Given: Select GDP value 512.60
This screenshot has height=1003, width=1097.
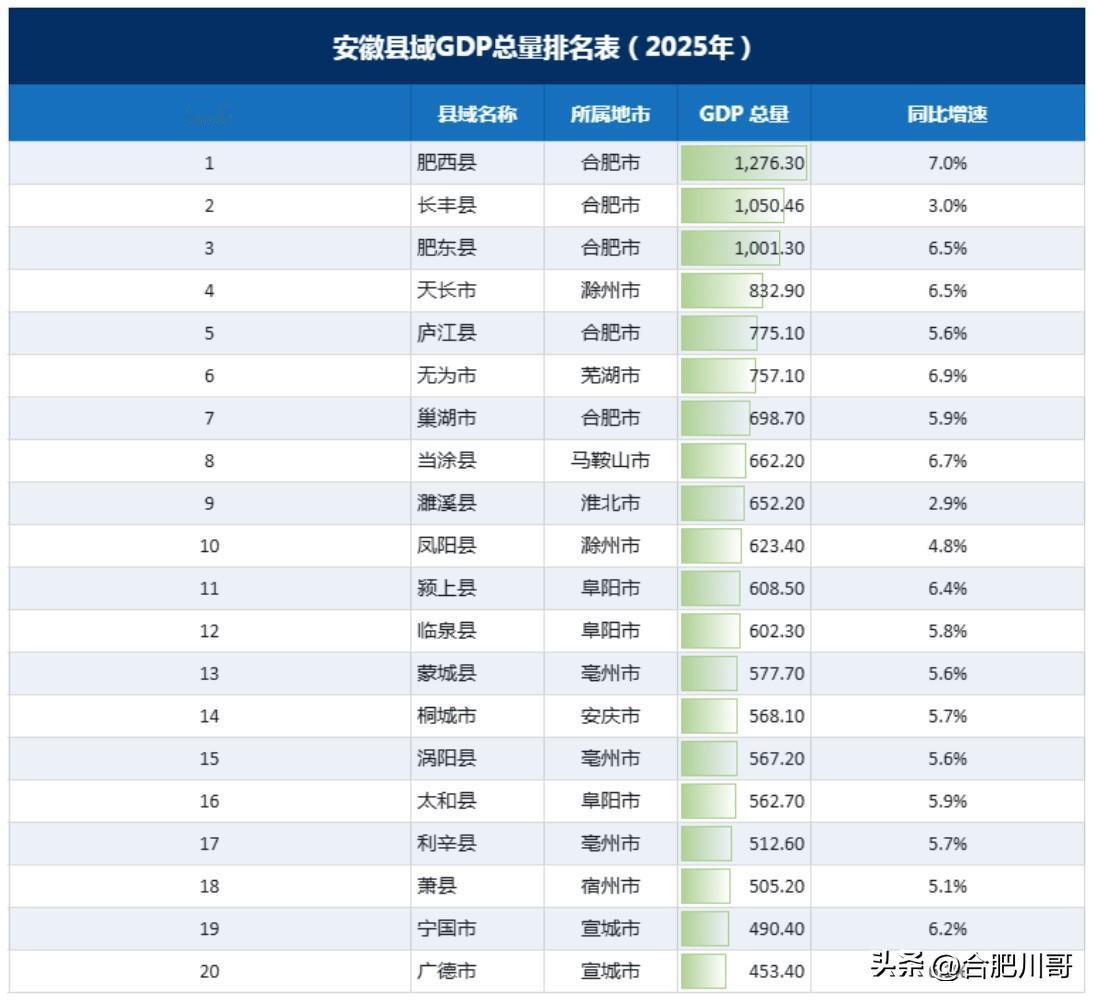Looking at the screenshot, I should click(x=777, y=844).
